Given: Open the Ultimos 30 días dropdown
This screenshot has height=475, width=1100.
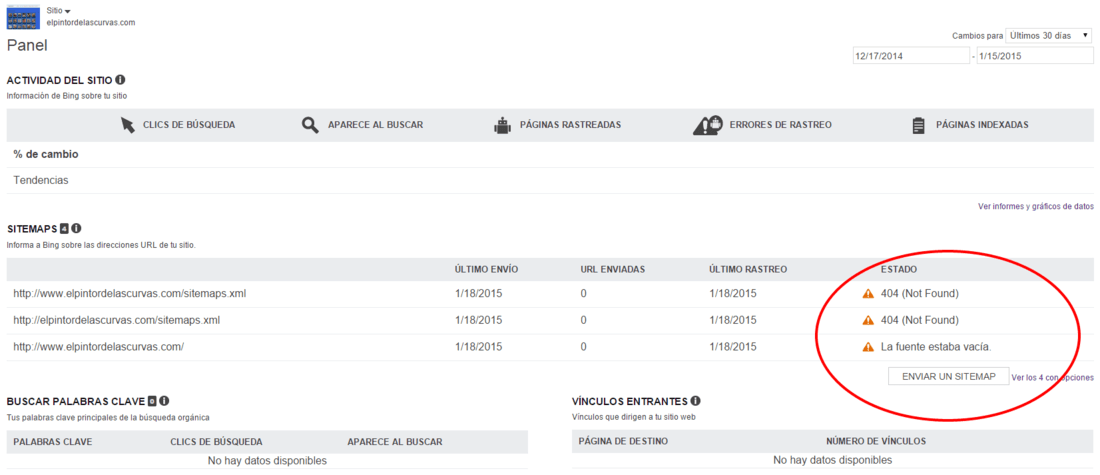Looking at the screenshot, I should click(1048, 35).
